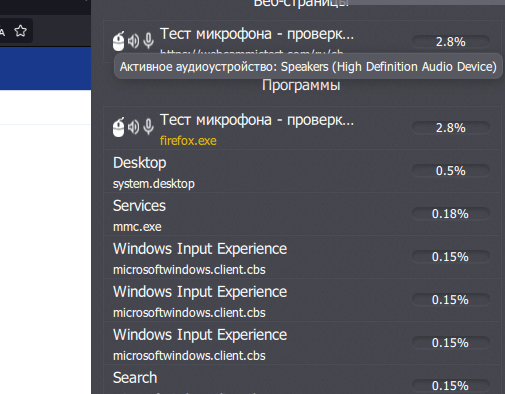This screenshot has width=505, height=394.
Task: Click the microphone icon beside firefox.exe
Action: point(149,127)
